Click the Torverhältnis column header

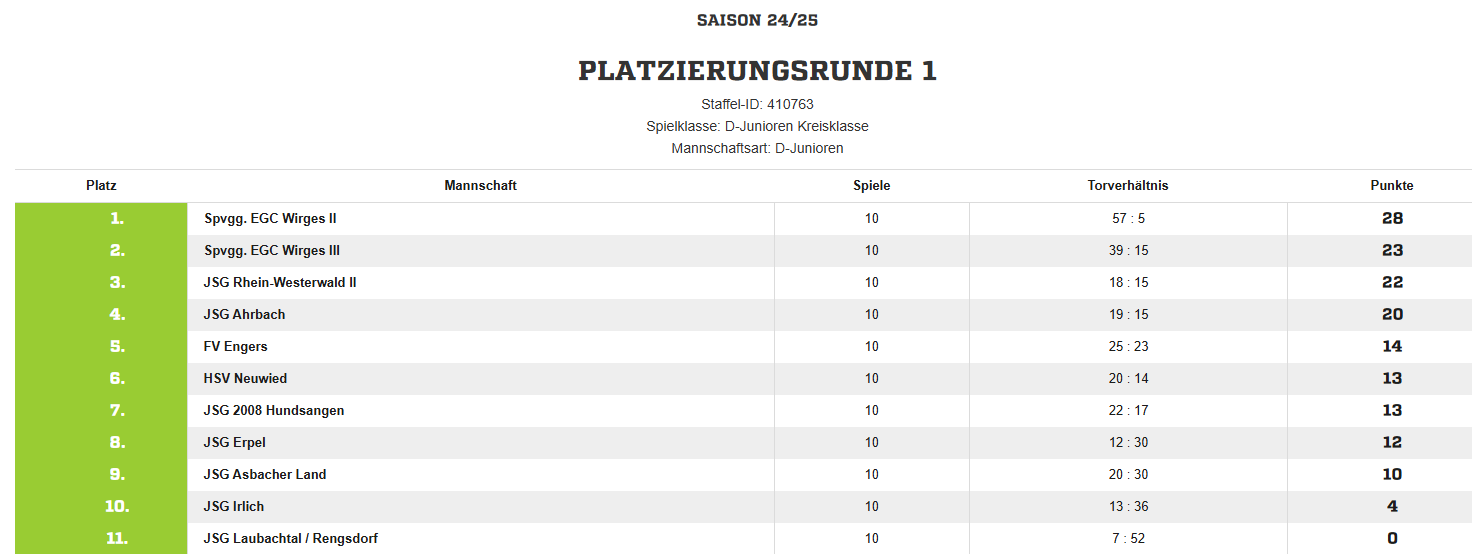click(1128, 186)
